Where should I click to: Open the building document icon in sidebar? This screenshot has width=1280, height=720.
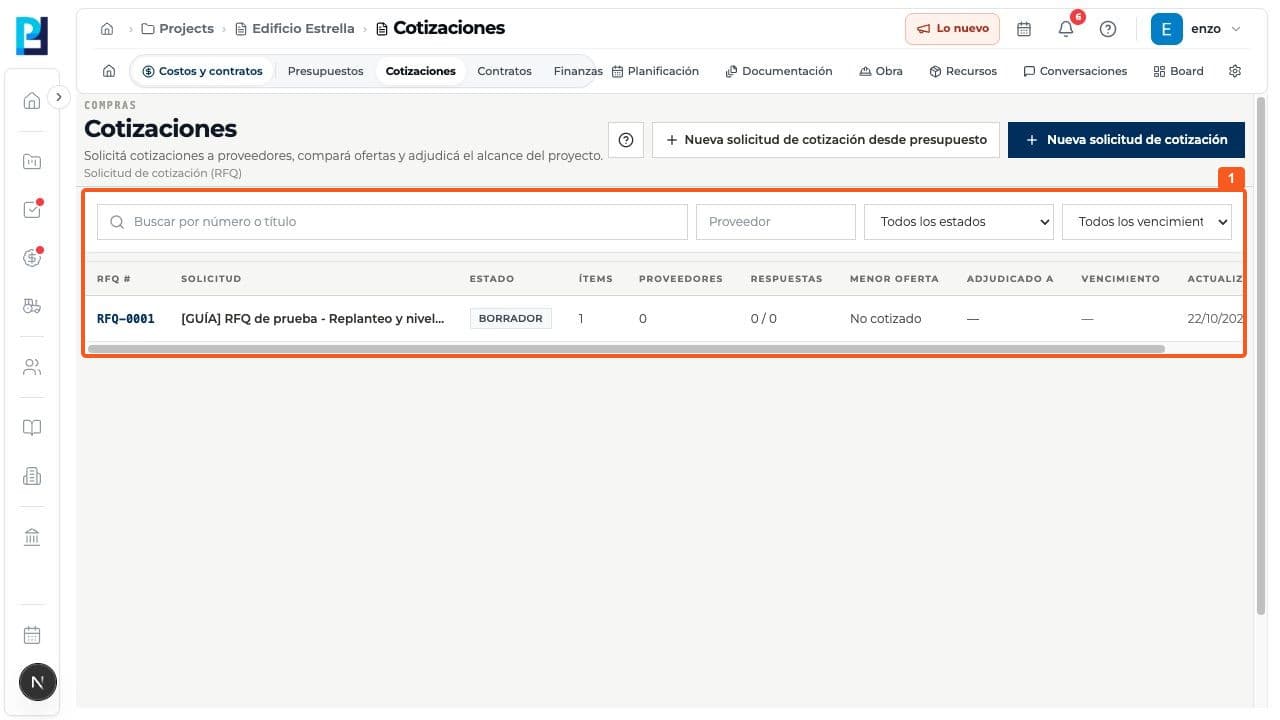pyautogui.click(x=32, y=477)
